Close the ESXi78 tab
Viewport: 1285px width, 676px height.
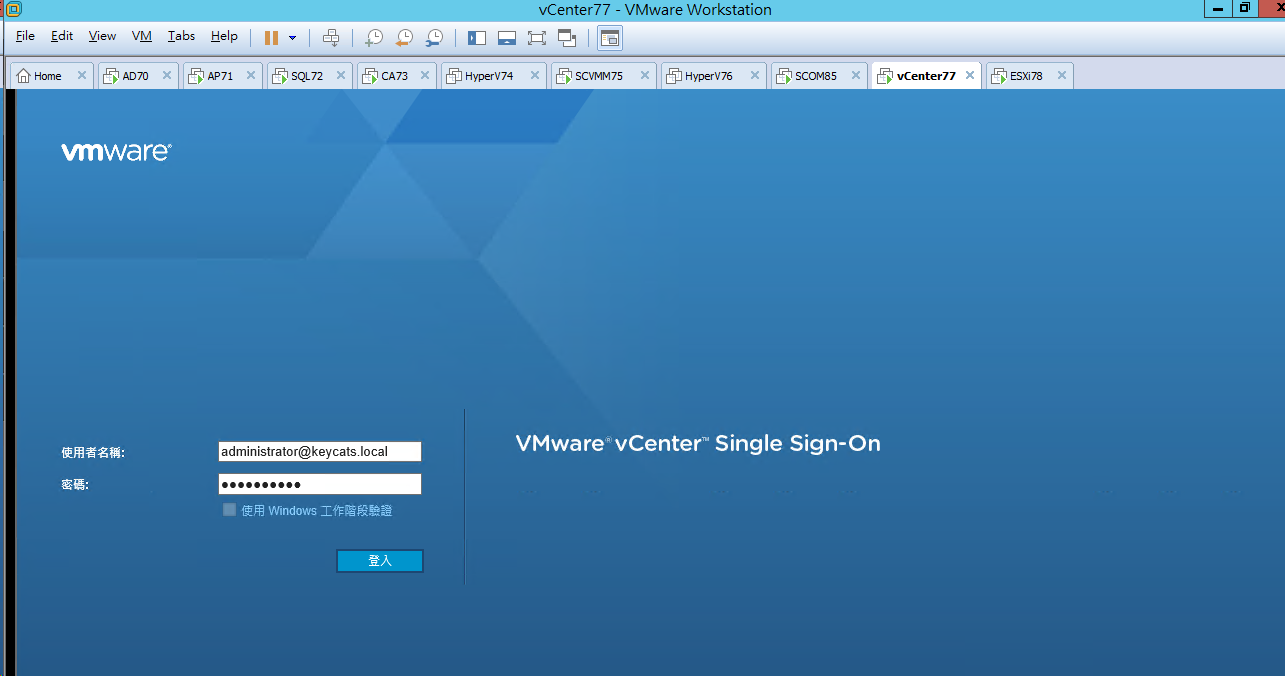click(x=1062, y=75)
